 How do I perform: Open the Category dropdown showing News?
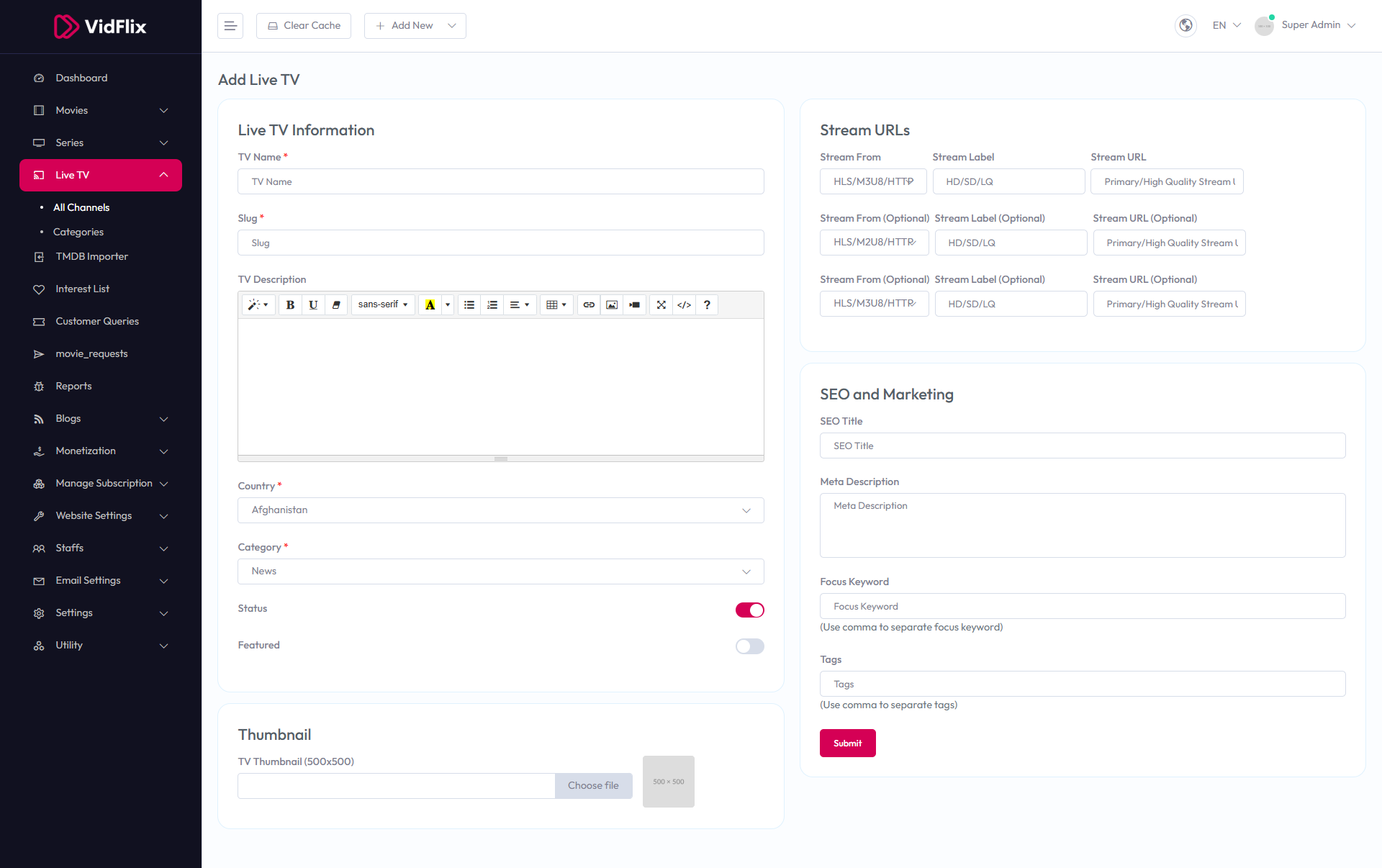pyautogui.click(x=500, y=571)
